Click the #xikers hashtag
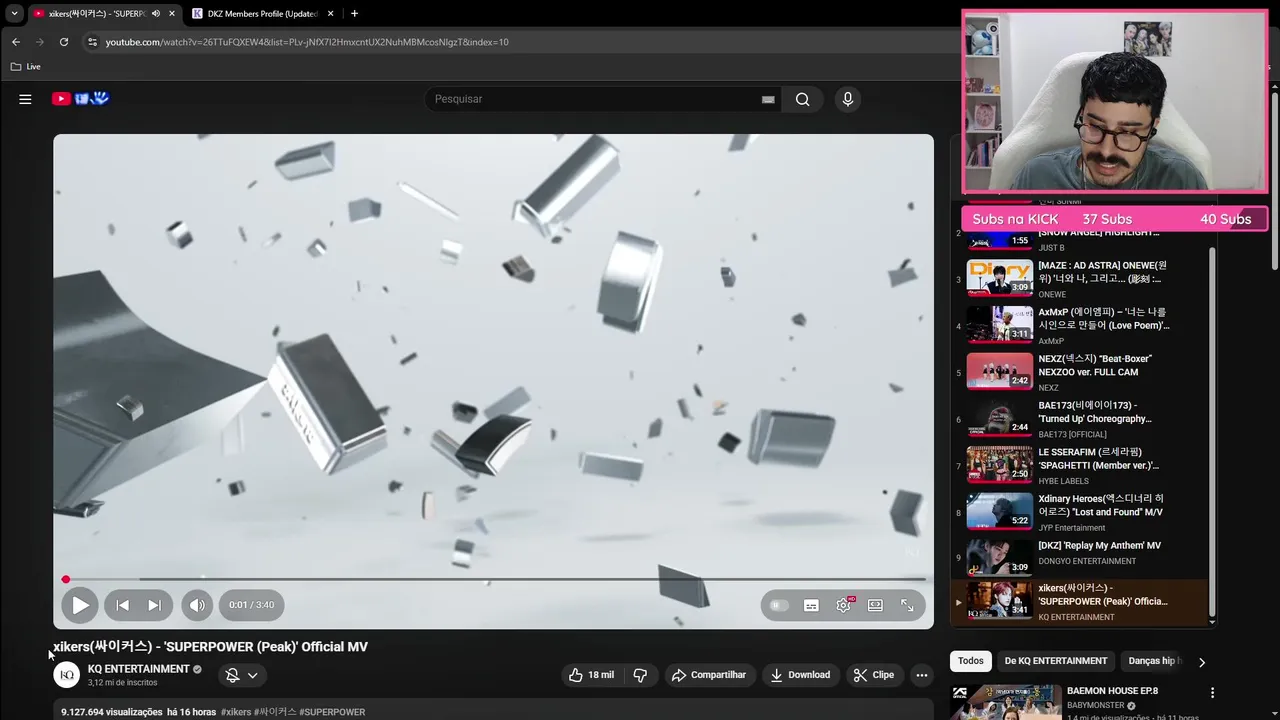 (x=236, y=712)
